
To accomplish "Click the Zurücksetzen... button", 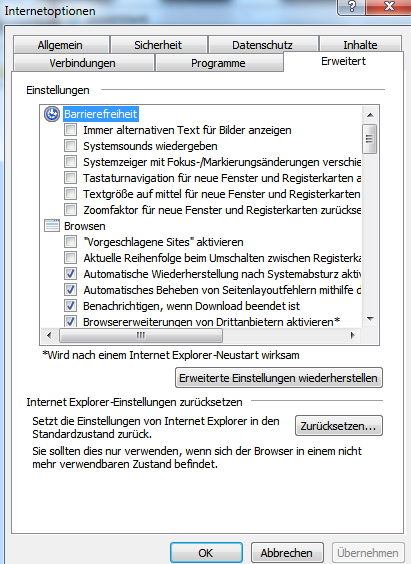I will coord(339,426).
